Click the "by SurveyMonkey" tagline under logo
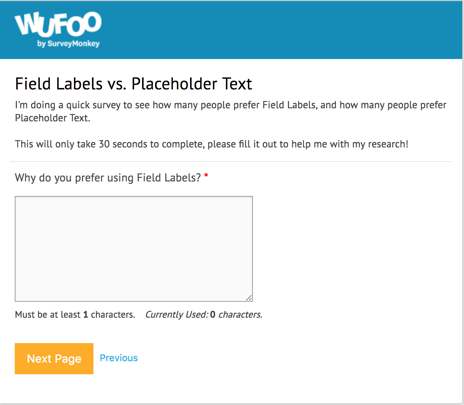Viewport: 464px width, 405px height. pos(68,44)
